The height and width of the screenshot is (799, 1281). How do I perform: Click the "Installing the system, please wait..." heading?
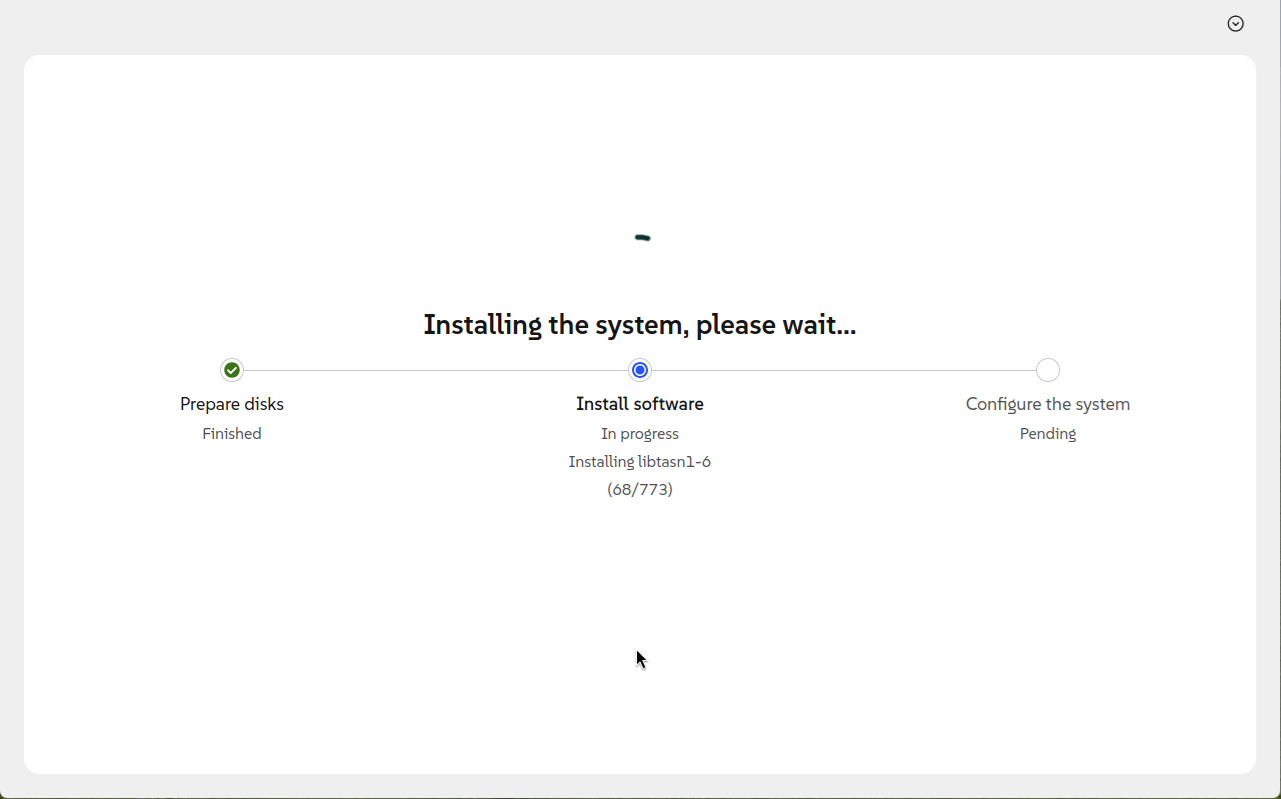(x=640, y=325)
